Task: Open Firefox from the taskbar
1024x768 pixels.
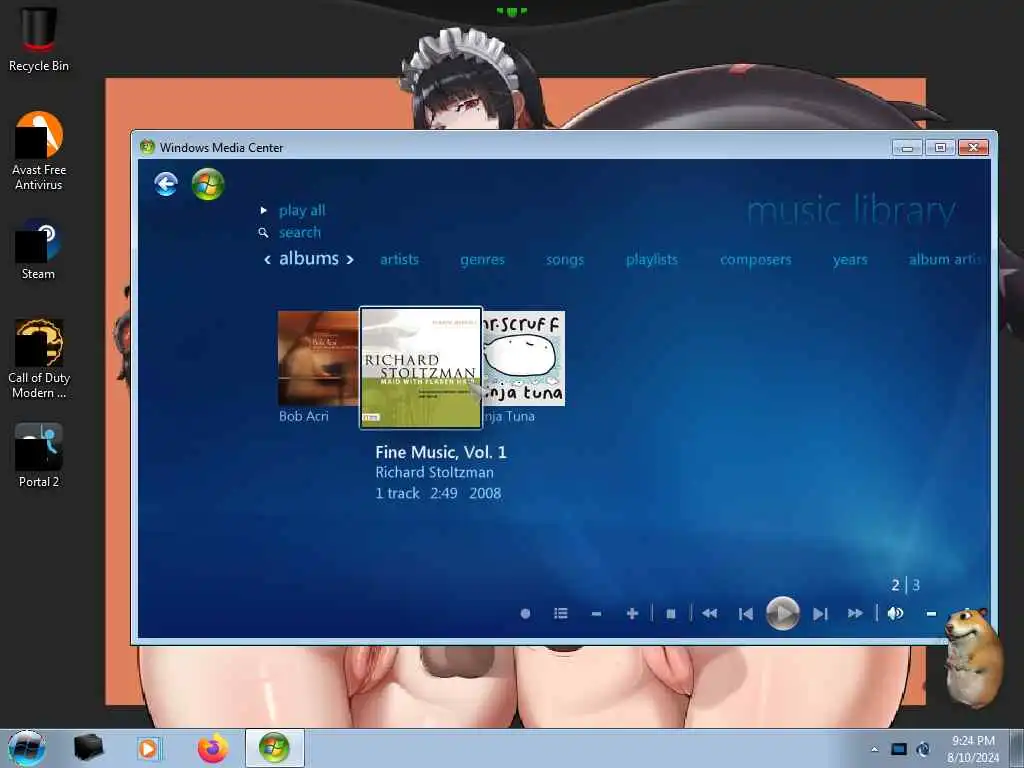Action: pos(213,748)
